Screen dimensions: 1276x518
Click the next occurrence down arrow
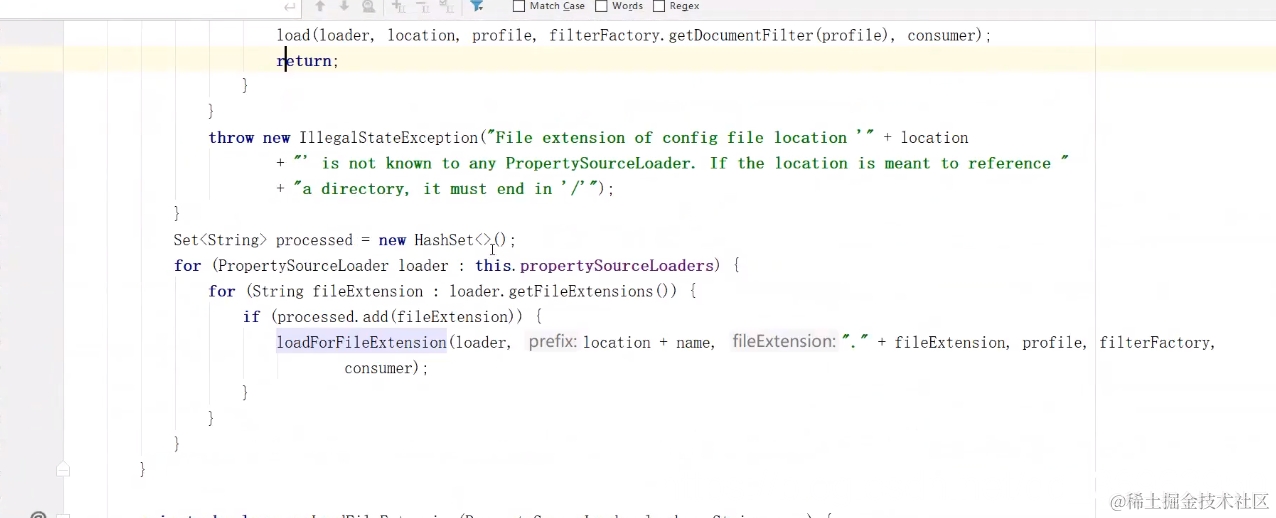344,6
